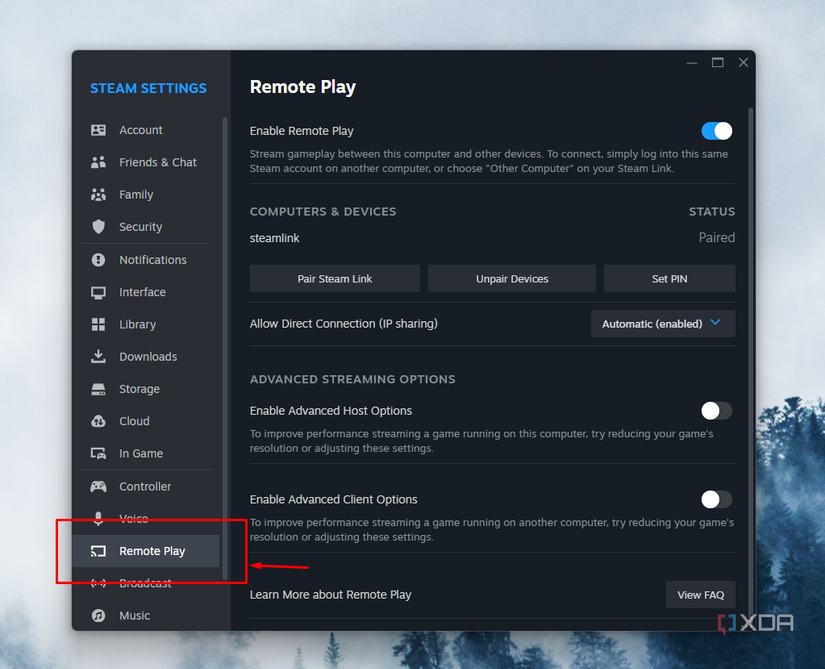825x669 pixels.
Task: Click the Learn More about Remote Play label
Action: pyautogui.click(x=330, y=595)
